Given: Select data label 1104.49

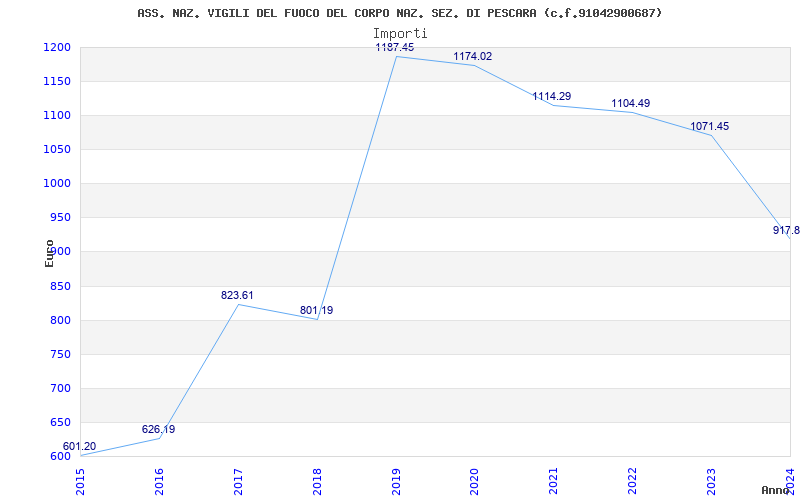Looking at the screenshot, I should point(631,104).
